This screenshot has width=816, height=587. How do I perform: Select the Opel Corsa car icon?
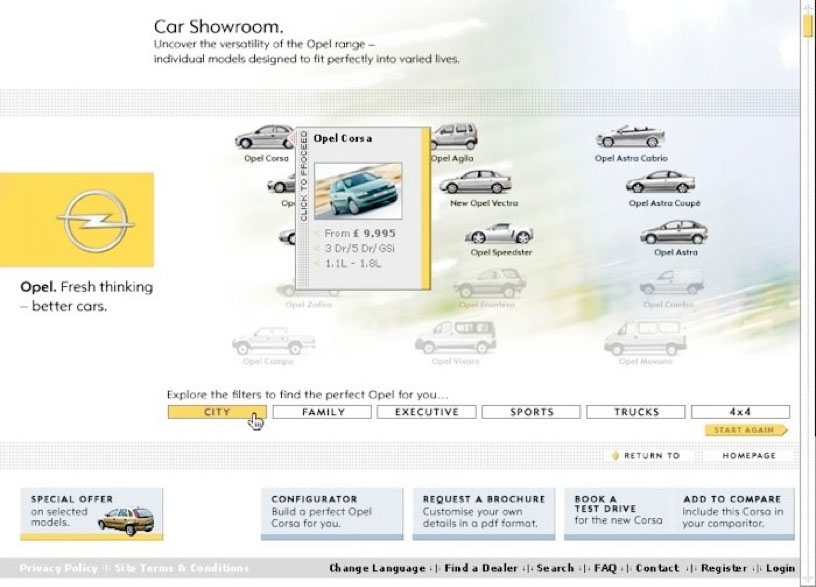point(264,137)
